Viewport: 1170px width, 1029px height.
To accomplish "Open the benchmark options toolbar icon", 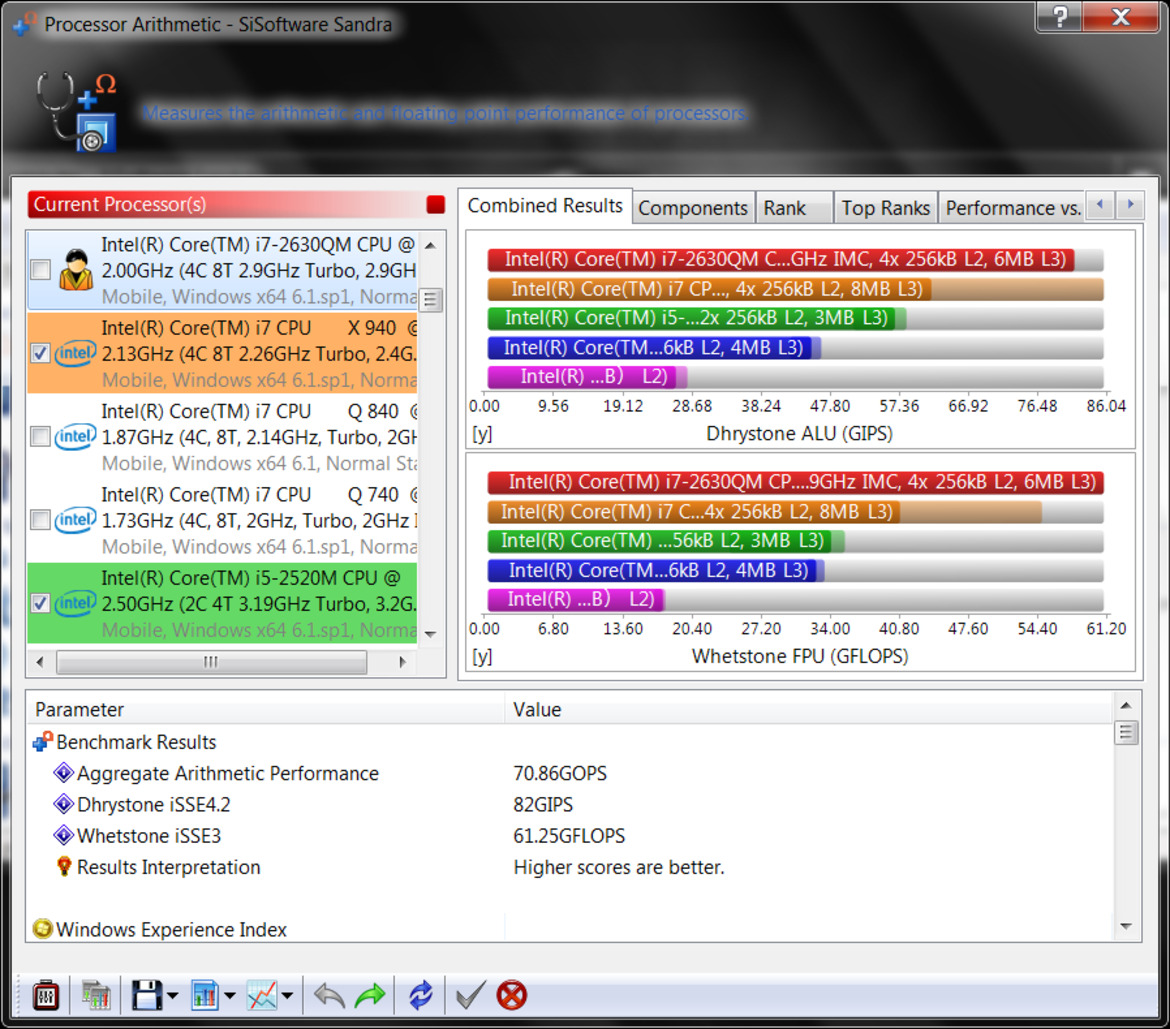I will [46, 995].
